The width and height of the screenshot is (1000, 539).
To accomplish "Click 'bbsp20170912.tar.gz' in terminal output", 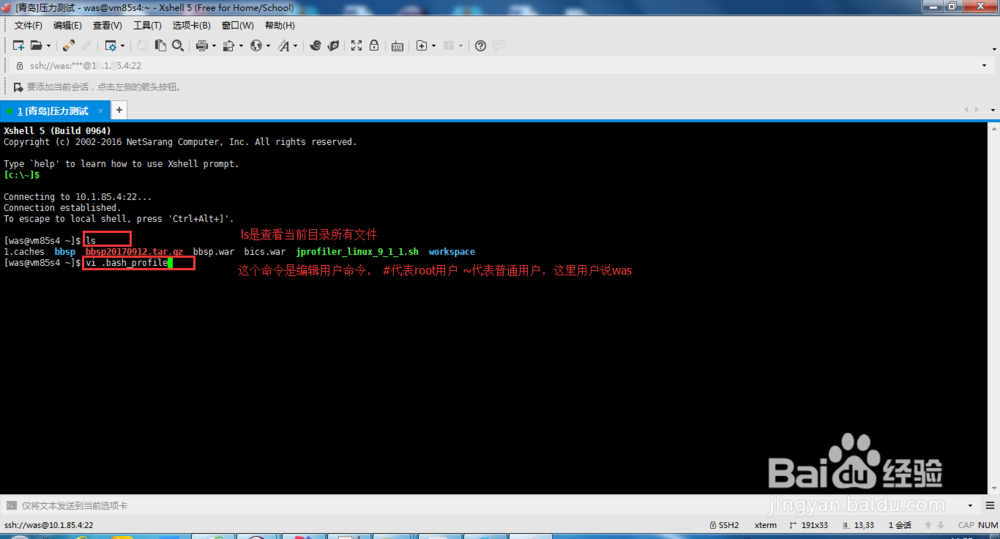I will click(134, 252).
